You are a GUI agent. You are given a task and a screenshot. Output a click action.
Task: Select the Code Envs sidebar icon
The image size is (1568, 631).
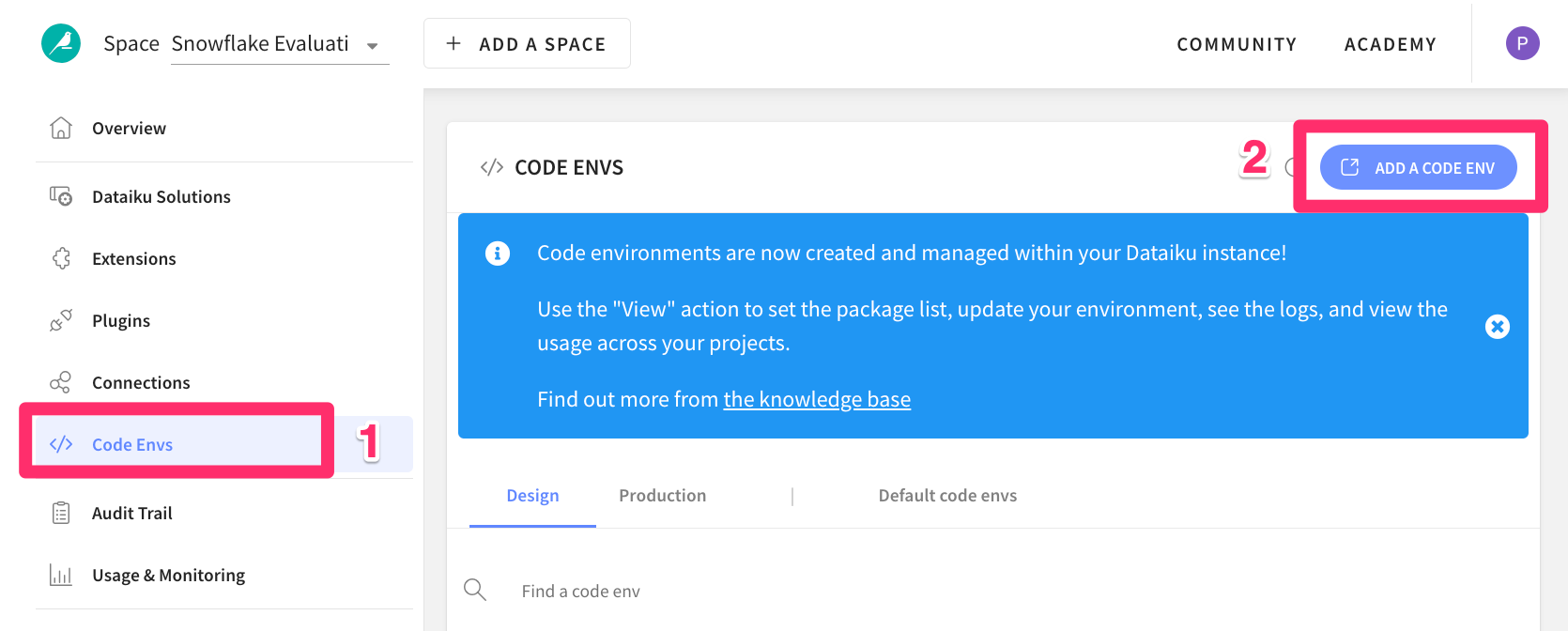point(61,444)
